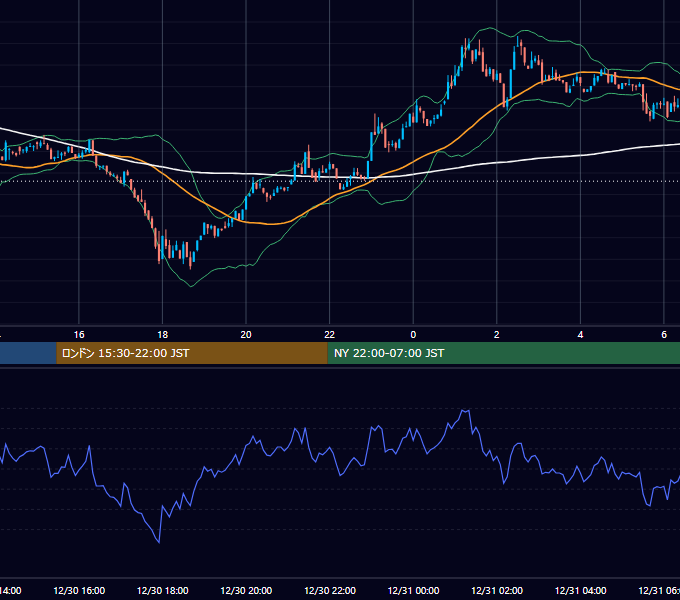Click the NY 22:00-07:00 JST session band
This screenshot has width=680, height=600.
point(503,353)
